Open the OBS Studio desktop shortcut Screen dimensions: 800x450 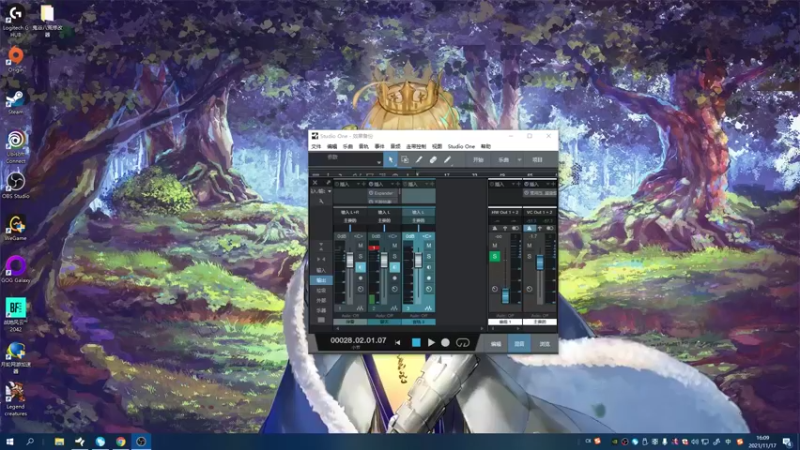pyautogui.click(x=15, y=185)
